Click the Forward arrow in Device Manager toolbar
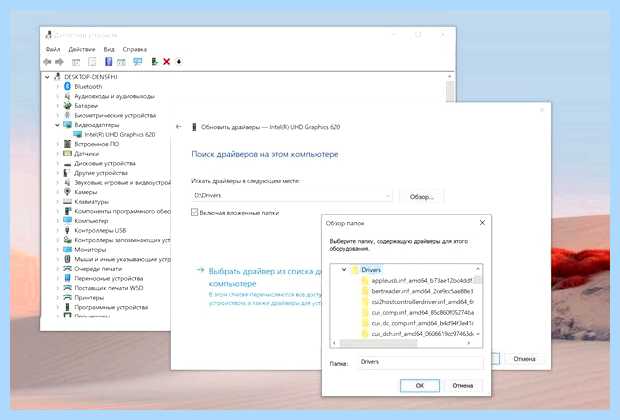Viewport: 620px width, 420px height. (59, 62)
